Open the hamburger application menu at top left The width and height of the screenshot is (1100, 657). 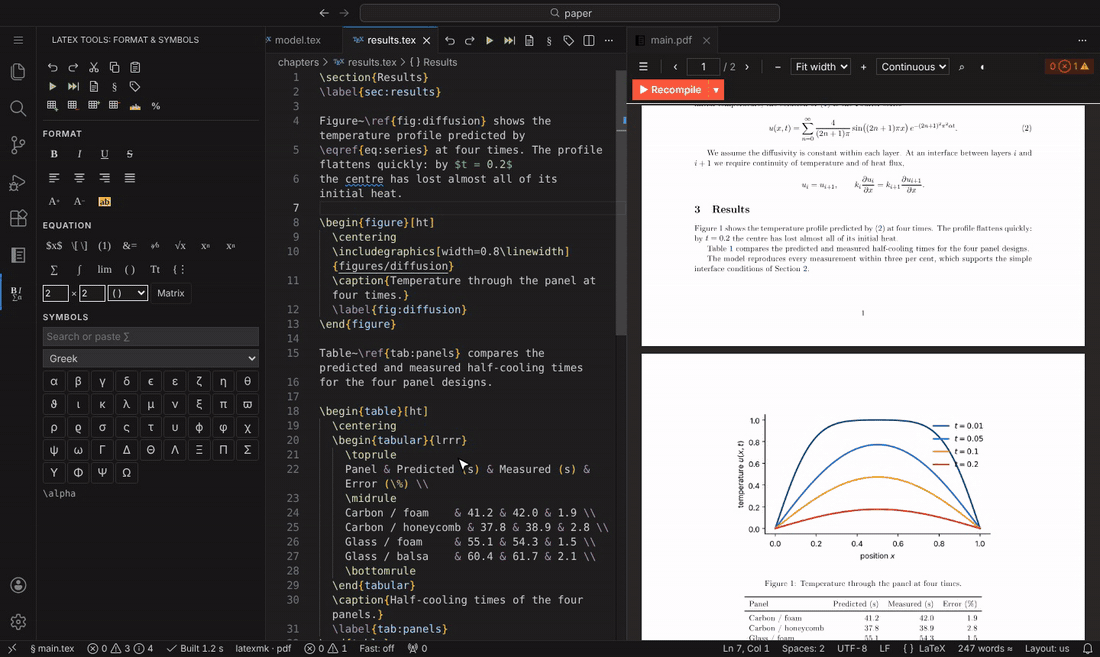[18, 40]
